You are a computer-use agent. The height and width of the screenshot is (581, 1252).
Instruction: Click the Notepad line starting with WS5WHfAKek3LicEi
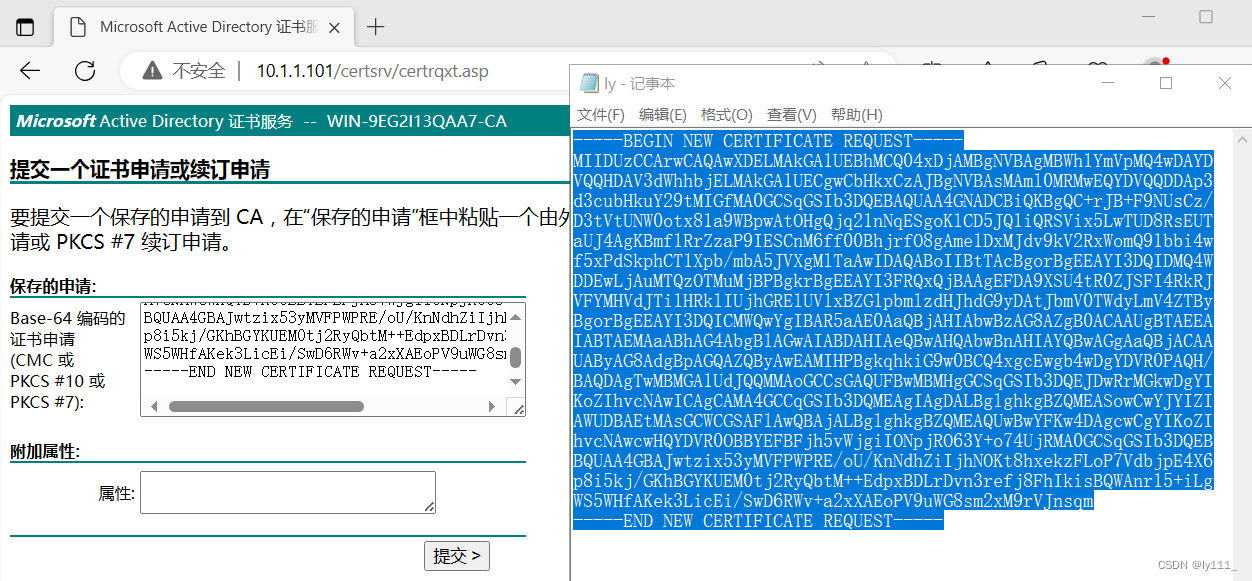[x=833, y=502]
